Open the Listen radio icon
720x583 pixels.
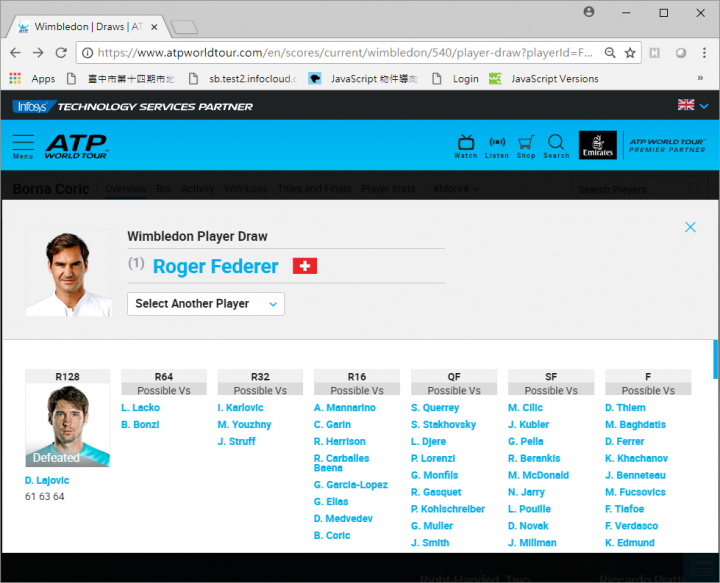tap(497, 146)
